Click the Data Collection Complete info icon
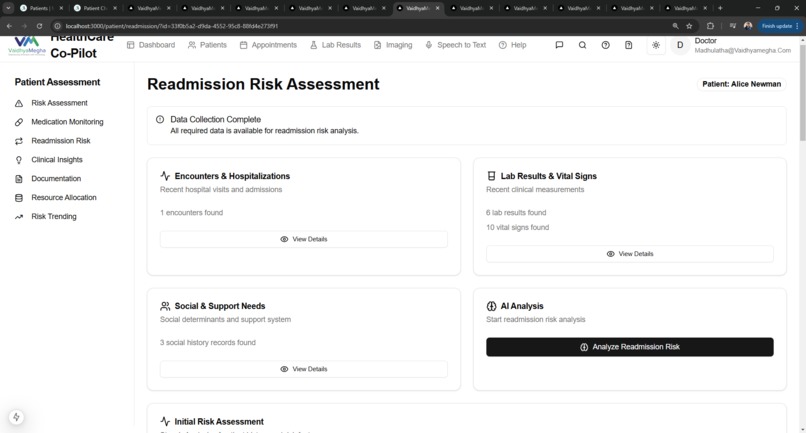Screen dimensions: 806x433 point(160,119)
